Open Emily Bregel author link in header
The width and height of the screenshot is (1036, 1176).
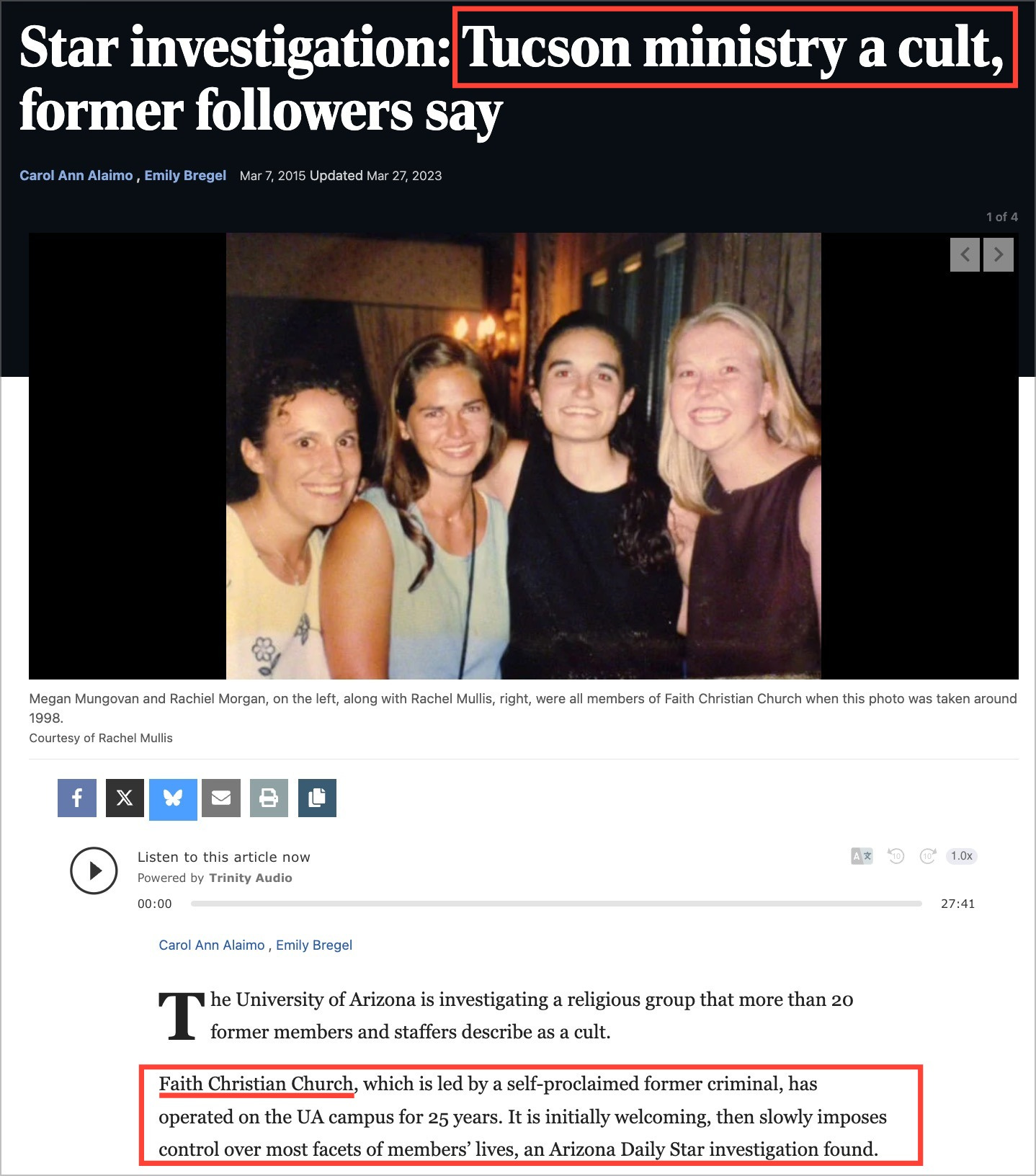[185, 175]
